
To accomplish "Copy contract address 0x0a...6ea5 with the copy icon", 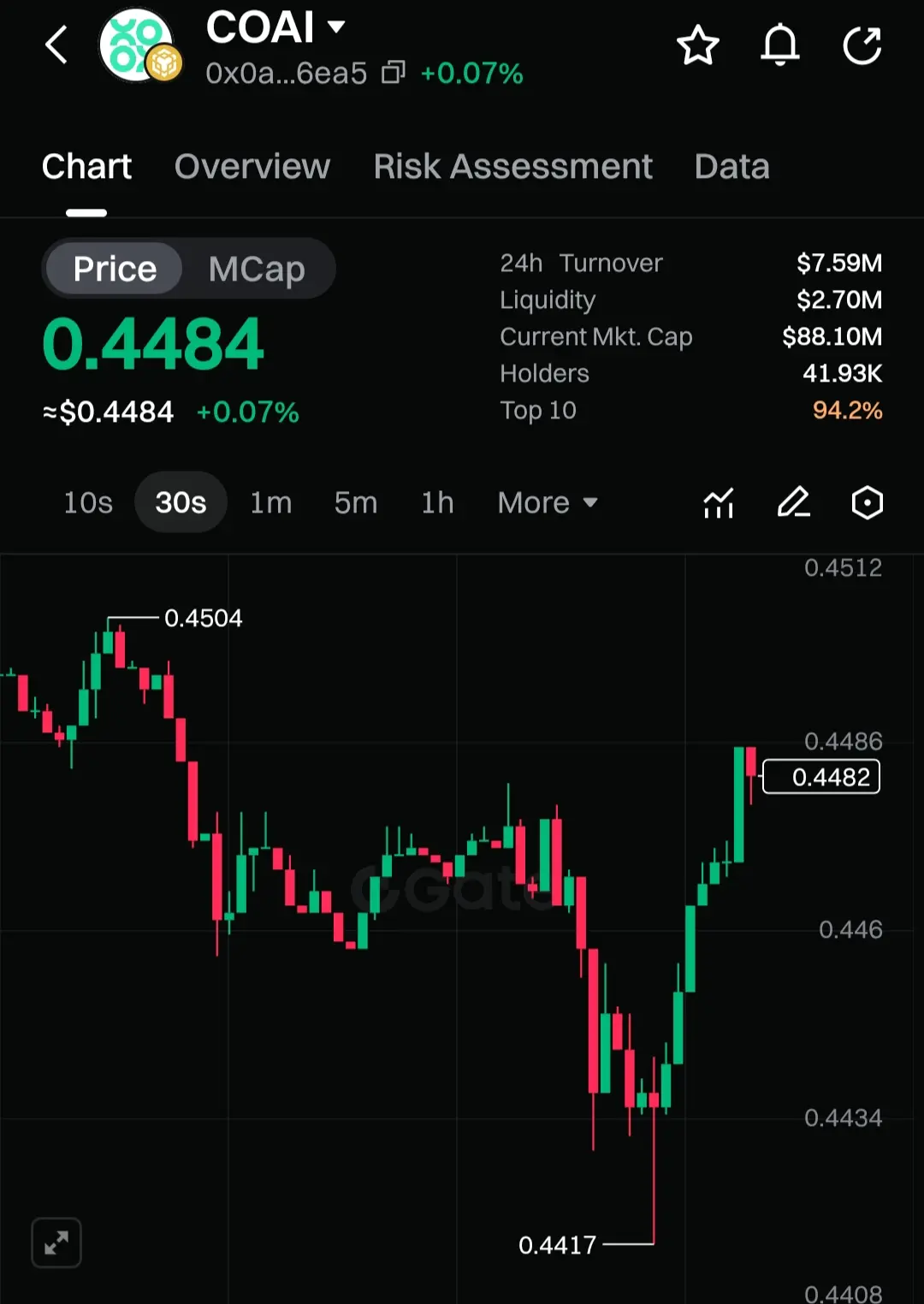I will [393, 73].
